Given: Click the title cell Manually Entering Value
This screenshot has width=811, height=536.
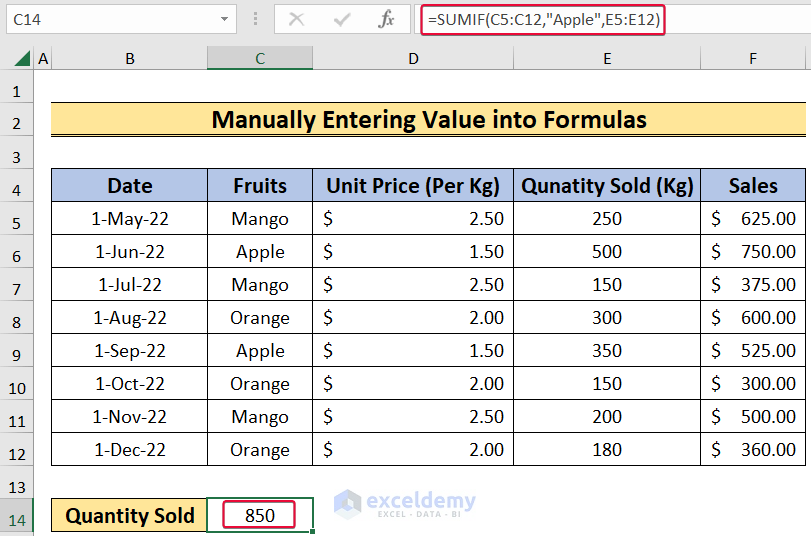Looking at the screenshot, I should (x=429, y=120).
